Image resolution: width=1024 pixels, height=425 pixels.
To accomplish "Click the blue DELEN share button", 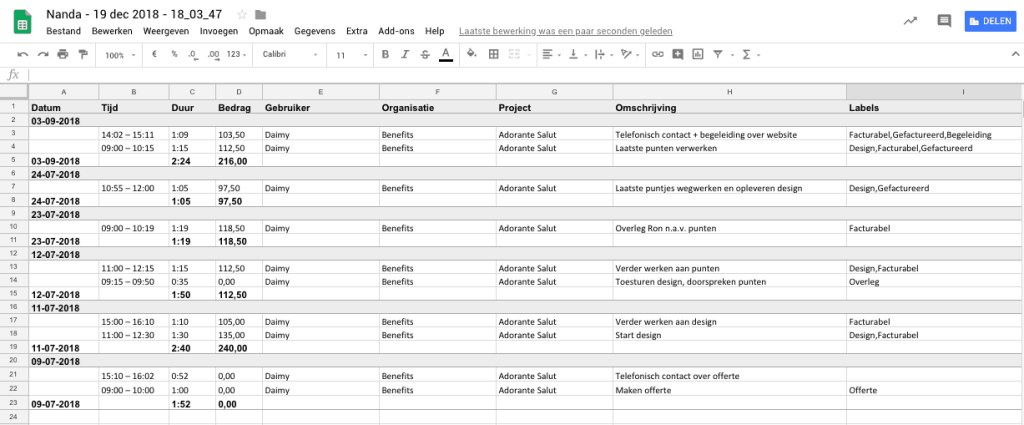I will (x=990, y=20).
